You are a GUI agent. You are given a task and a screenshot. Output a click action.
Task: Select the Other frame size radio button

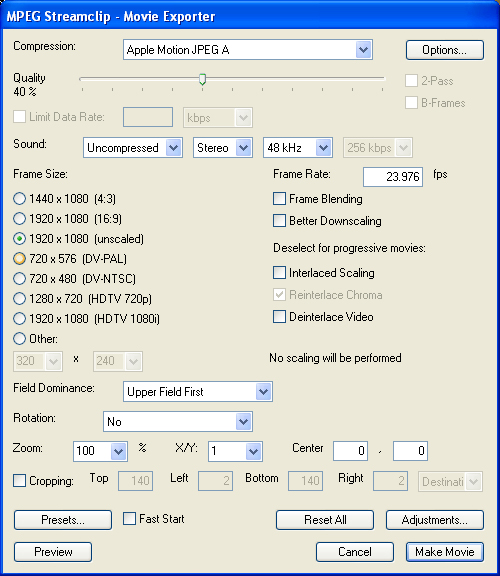coord(19,338)
